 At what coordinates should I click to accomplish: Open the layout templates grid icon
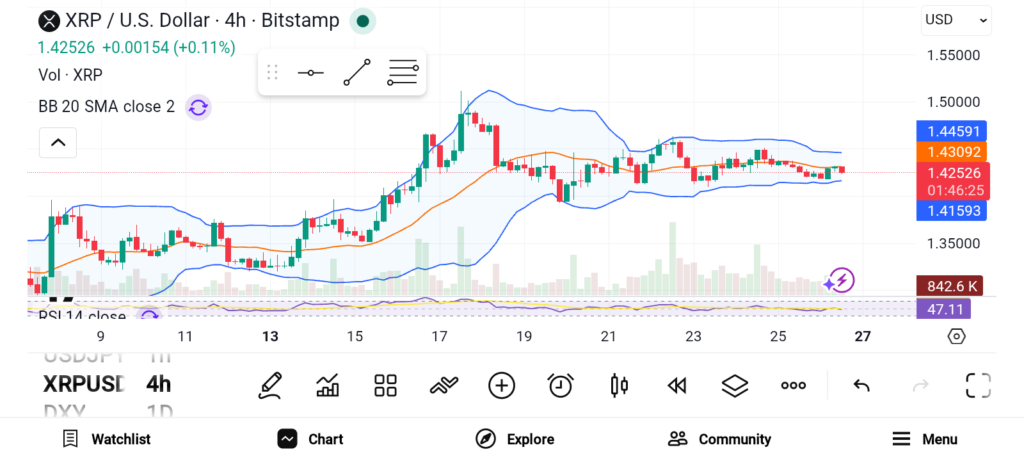point(385,385)
